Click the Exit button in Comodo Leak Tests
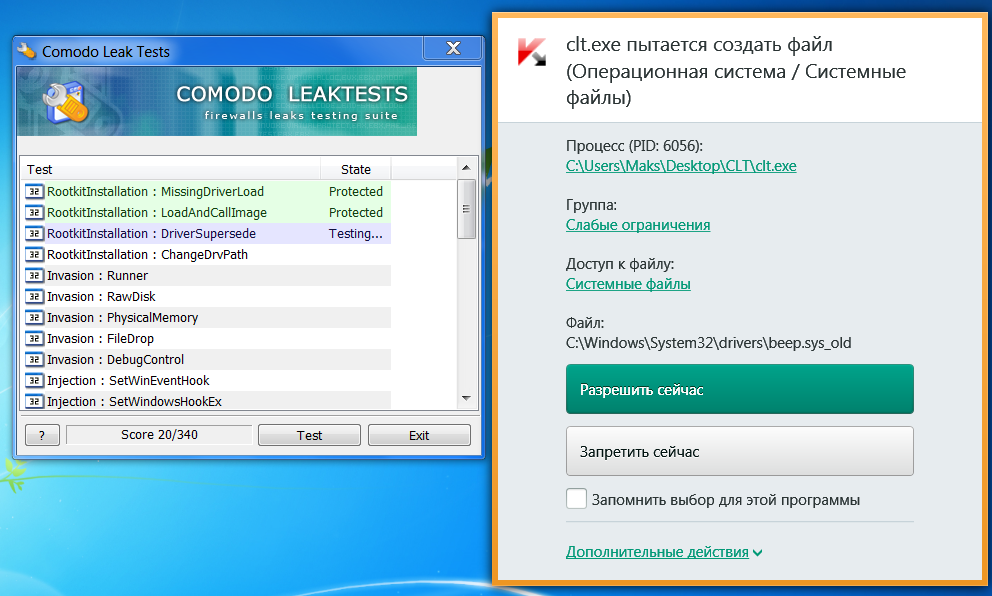Viewport: 992px width, 596px height. point(419,435)
